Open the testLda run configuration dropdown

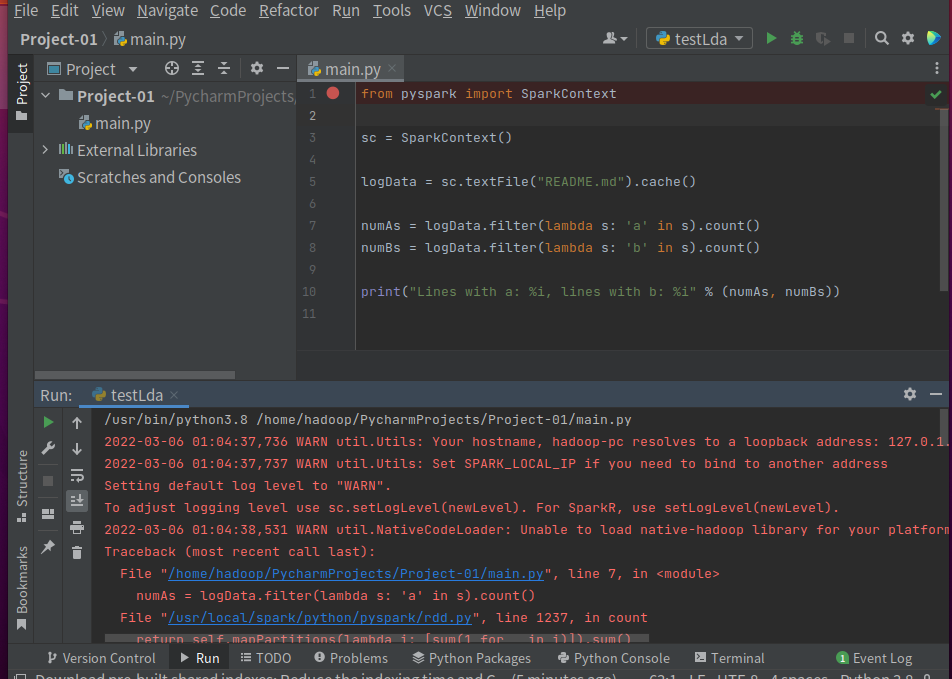click(x=700, y=38)
